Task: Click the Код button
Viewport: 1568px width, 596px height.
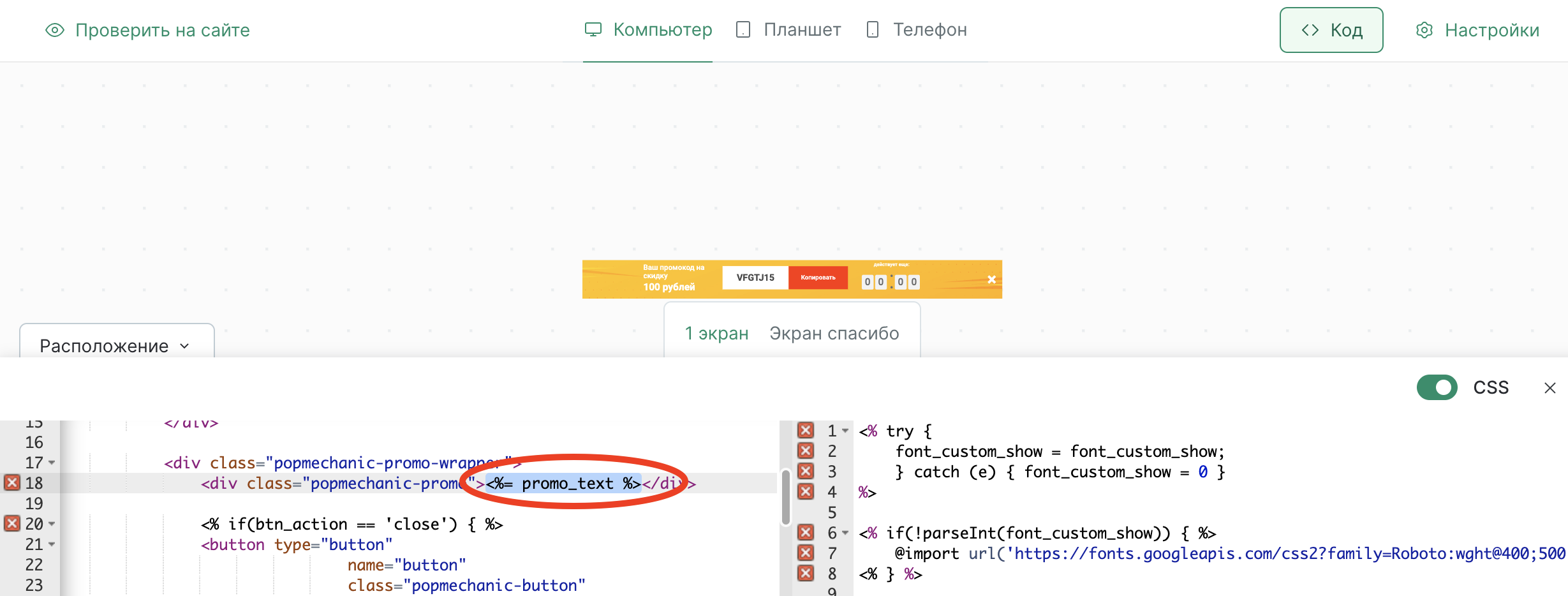Action: coord(1331,30)
